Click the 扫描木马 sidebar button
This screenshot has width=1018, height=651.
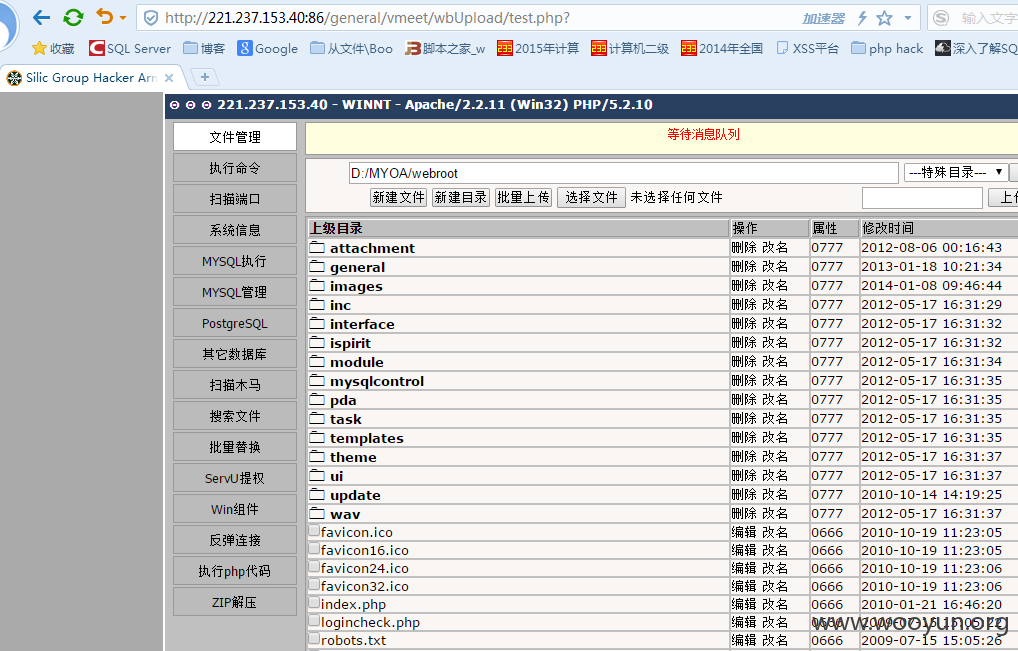(x=235, y=385)
